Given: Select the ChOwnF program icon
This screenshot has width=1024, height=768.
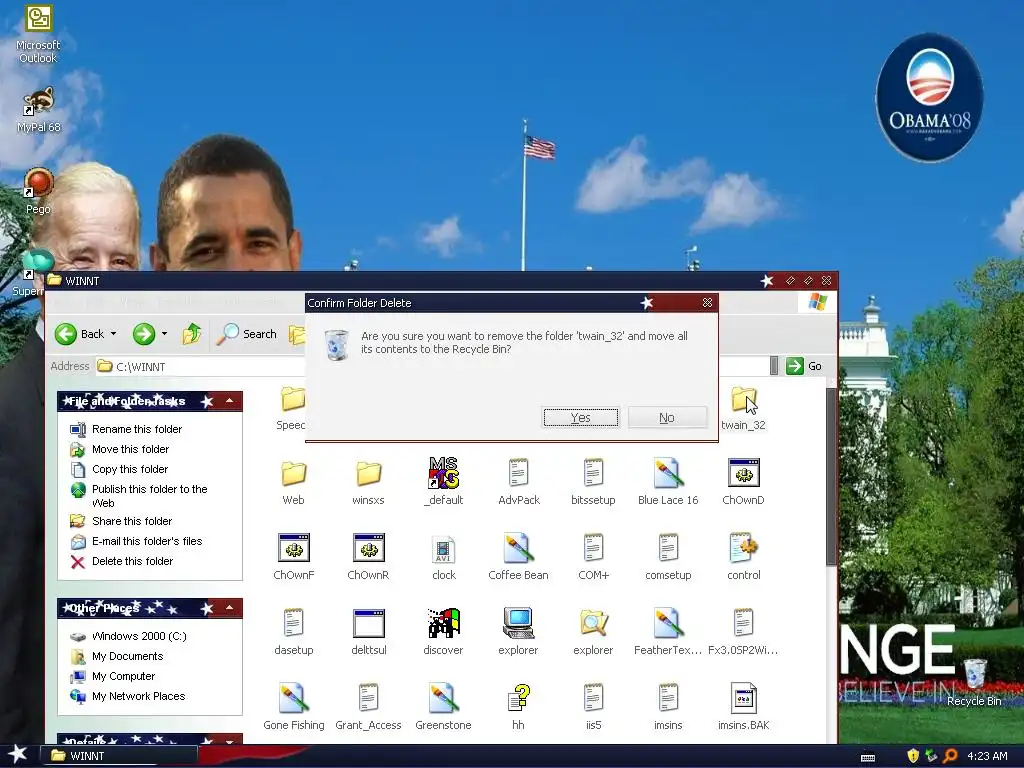Looking at the screenshot, I should (293, 557).
